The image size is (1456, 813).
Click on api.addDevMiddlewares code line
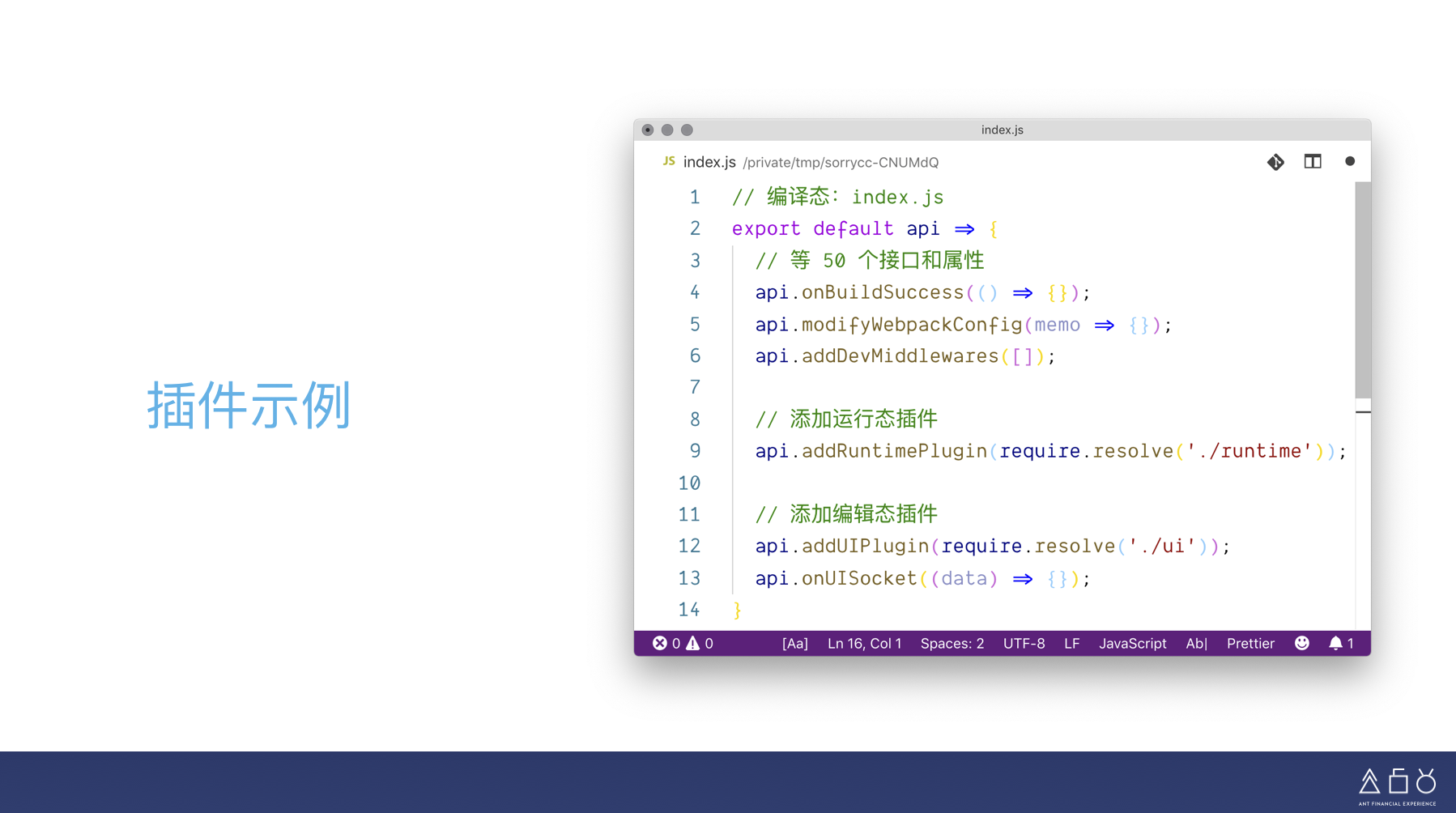pos(905,356)
